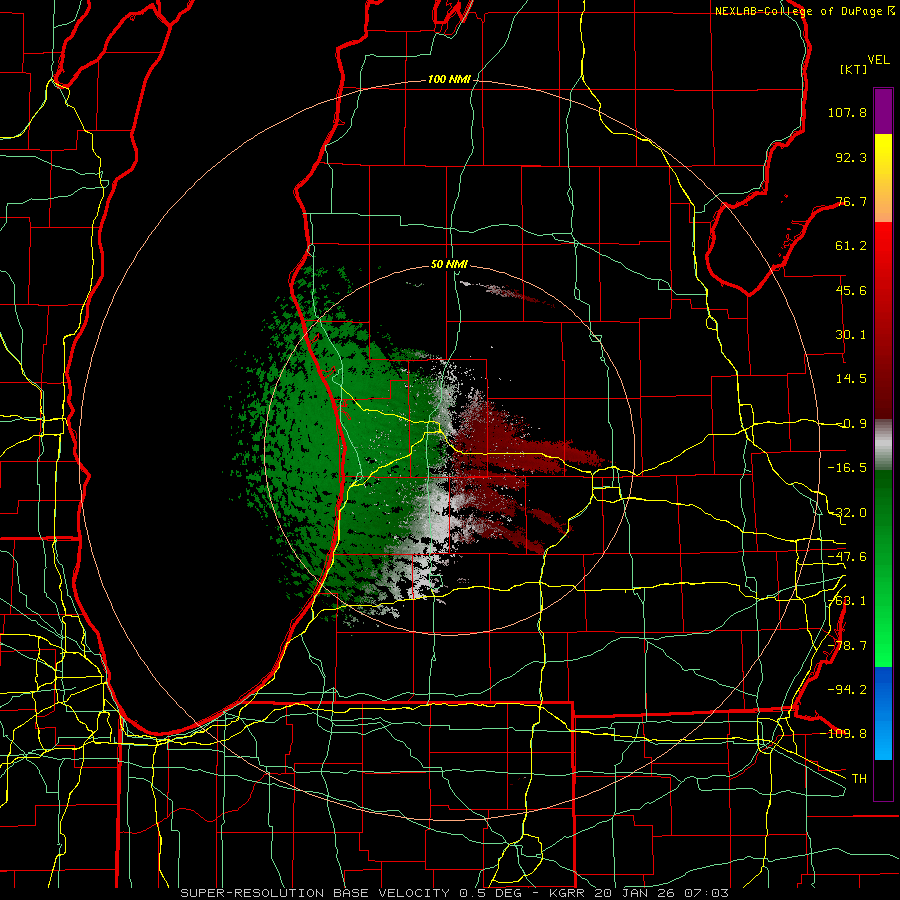Click the 100 NMI range ring label
Screen dimensions: 900x900
tap(449, 79)
